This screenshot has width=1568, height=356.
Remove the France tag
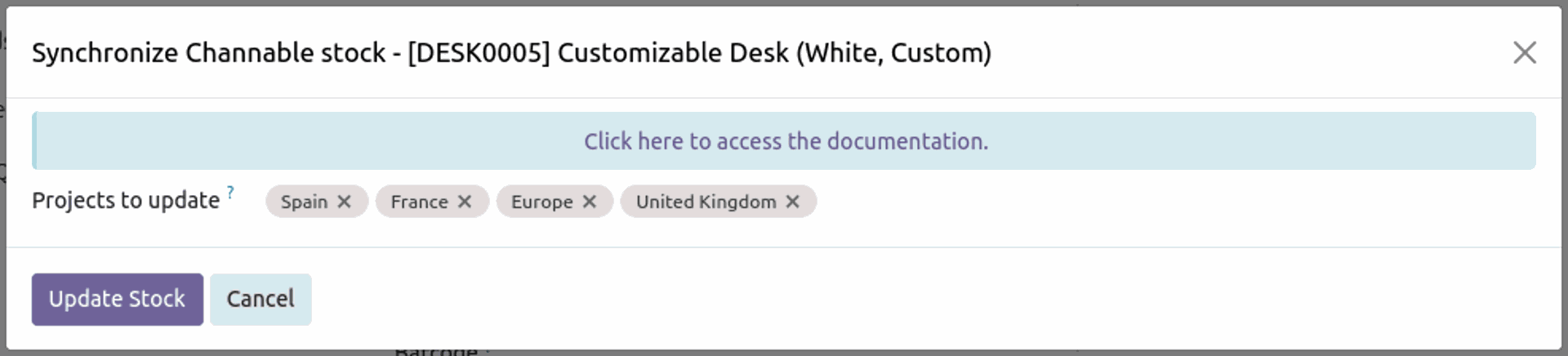[x=465, y=202]
